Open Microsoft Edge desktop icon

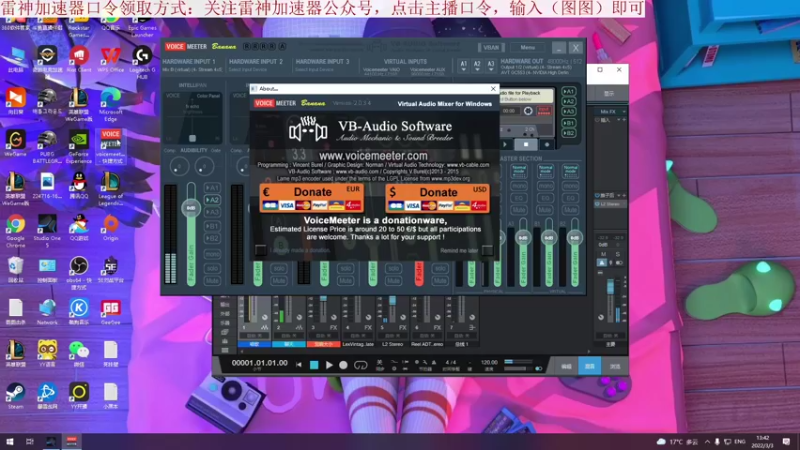click(x=110, y=104)
